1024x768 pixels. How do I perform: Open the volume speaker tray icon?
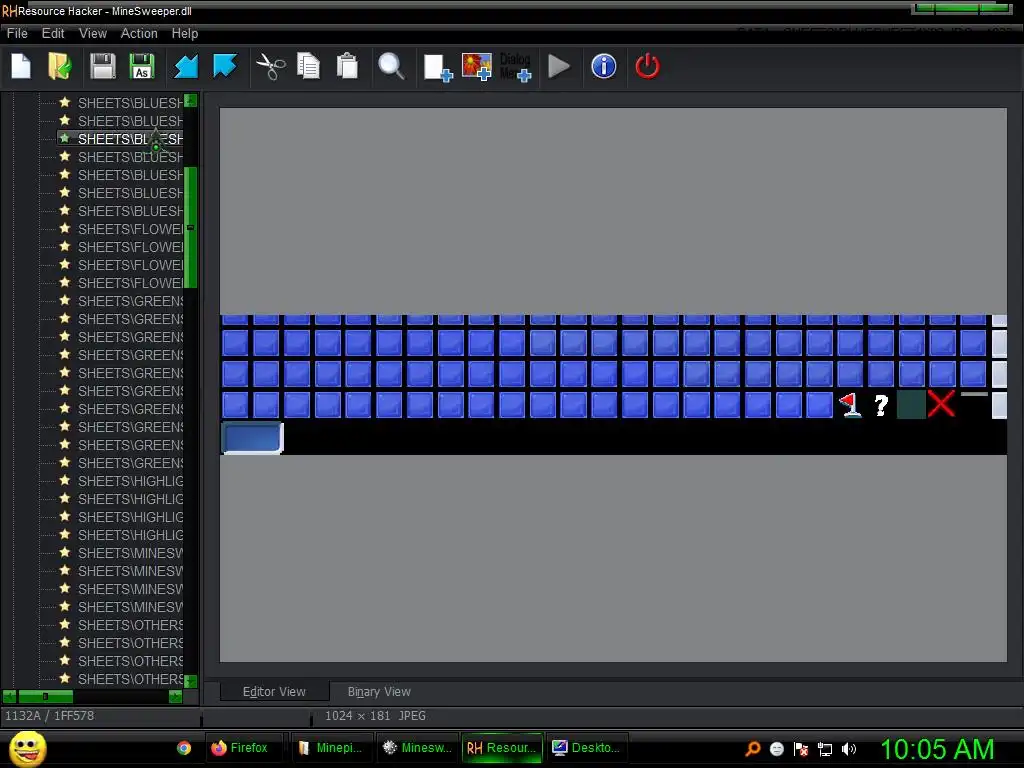click(x=849, y=748)
